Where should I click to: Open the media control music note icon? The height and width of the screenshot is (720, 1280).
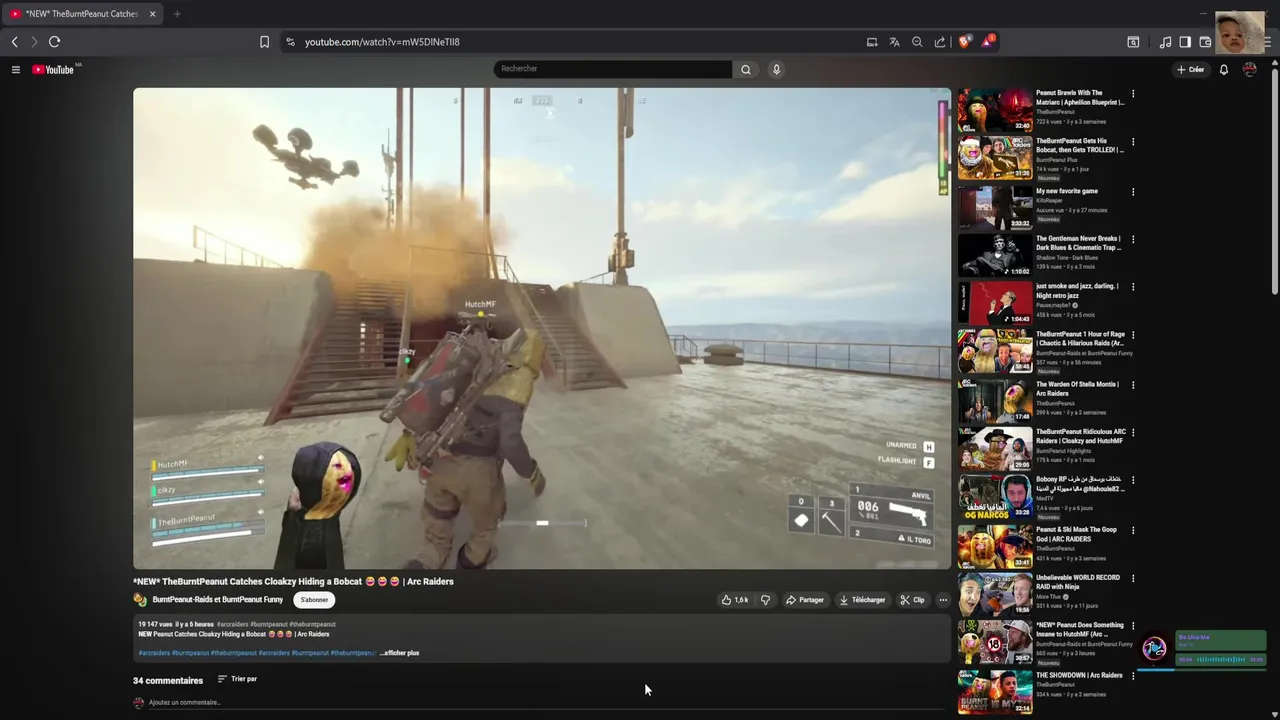(1165, 42)
